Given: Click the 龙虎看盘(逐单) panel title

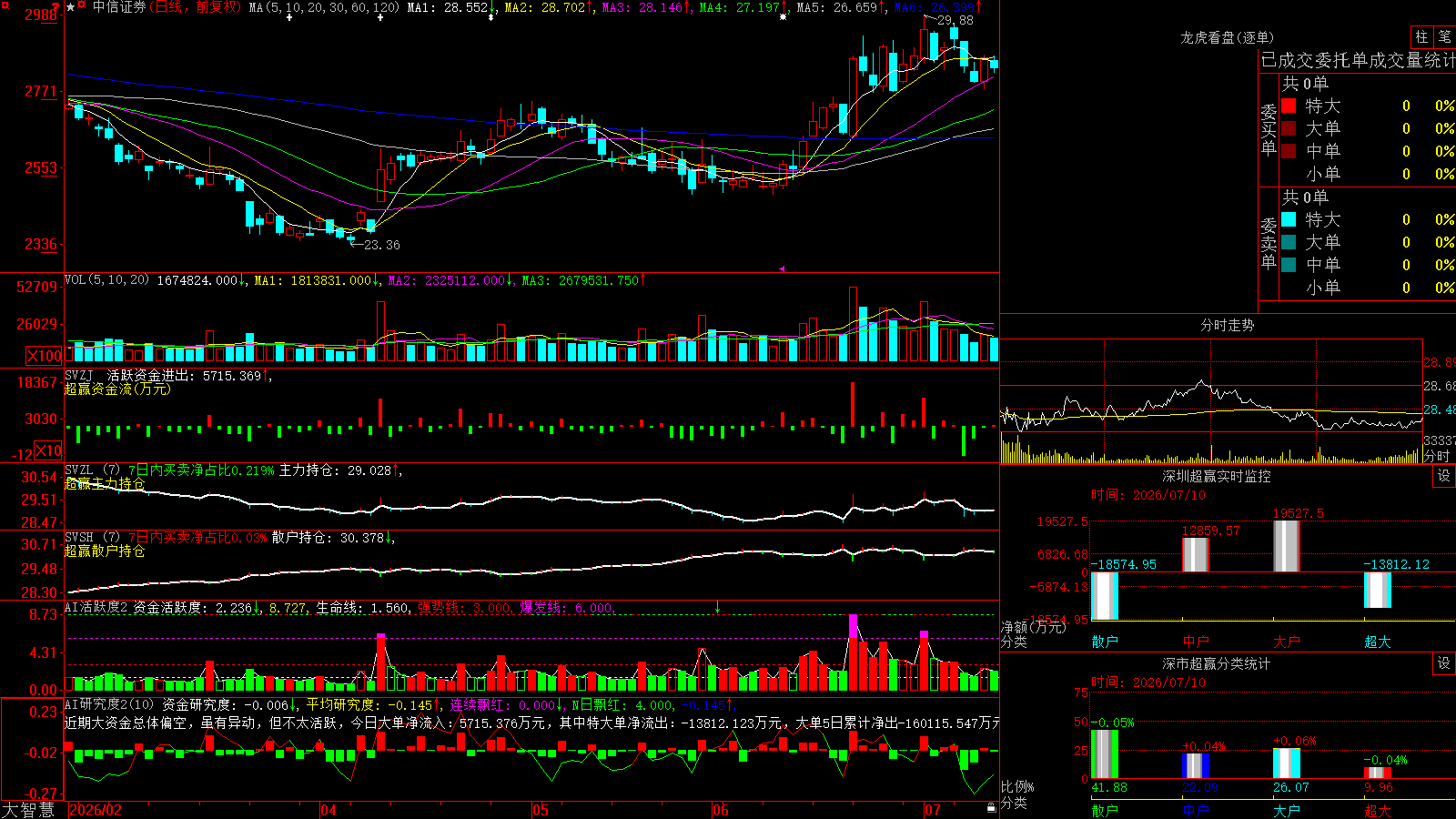Looking at the screenshot, I should (1227, 37).
